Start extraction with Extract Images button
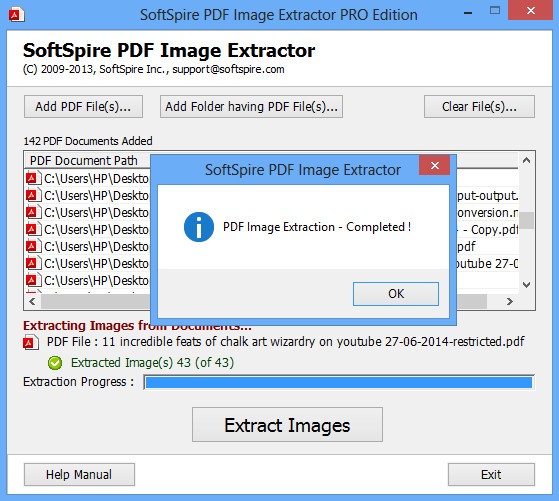This screenshot has height=501, width=559. click(287, 425)
